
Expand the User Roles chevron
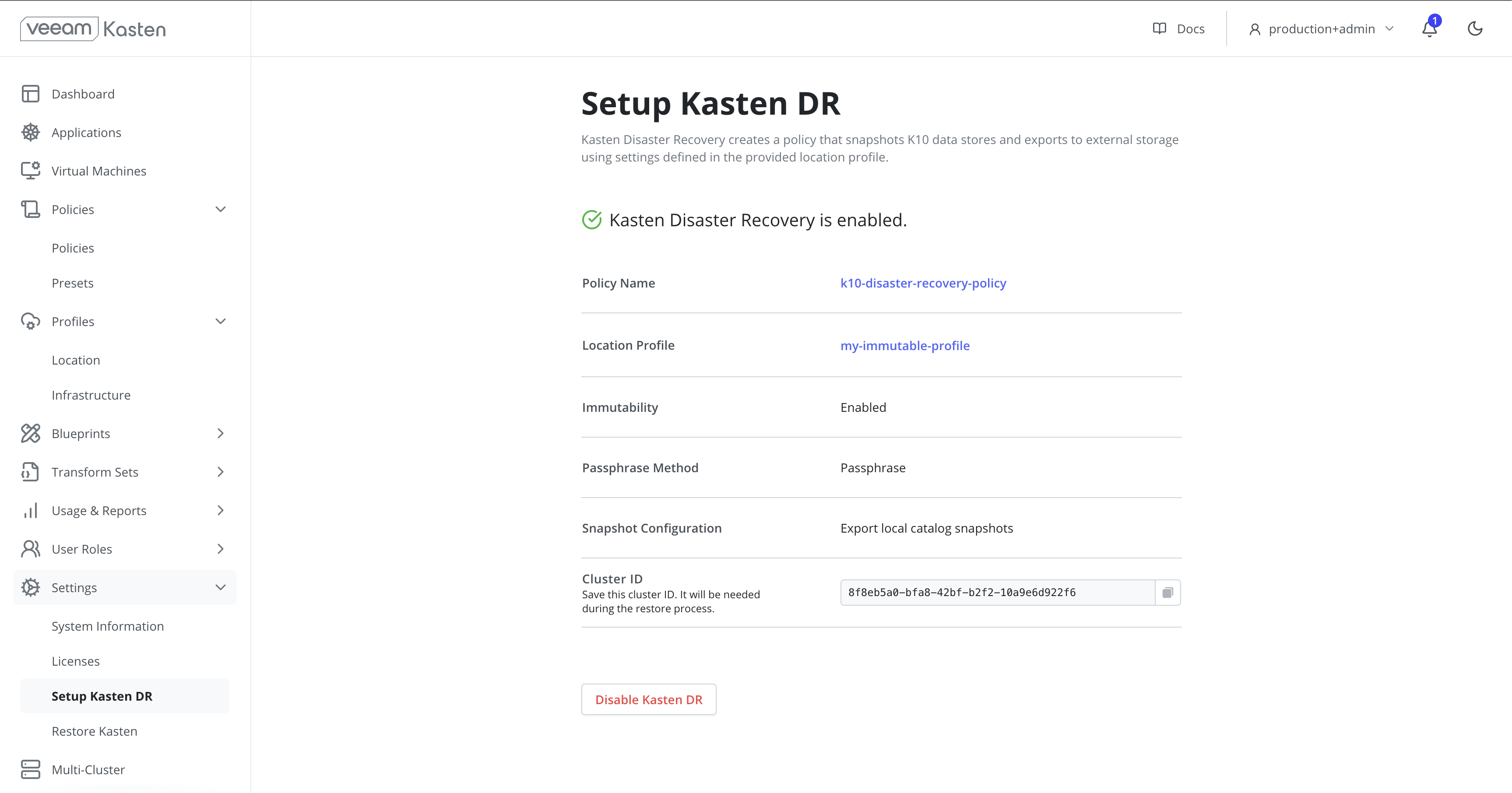pyautogui.click(x=221, y=549)
